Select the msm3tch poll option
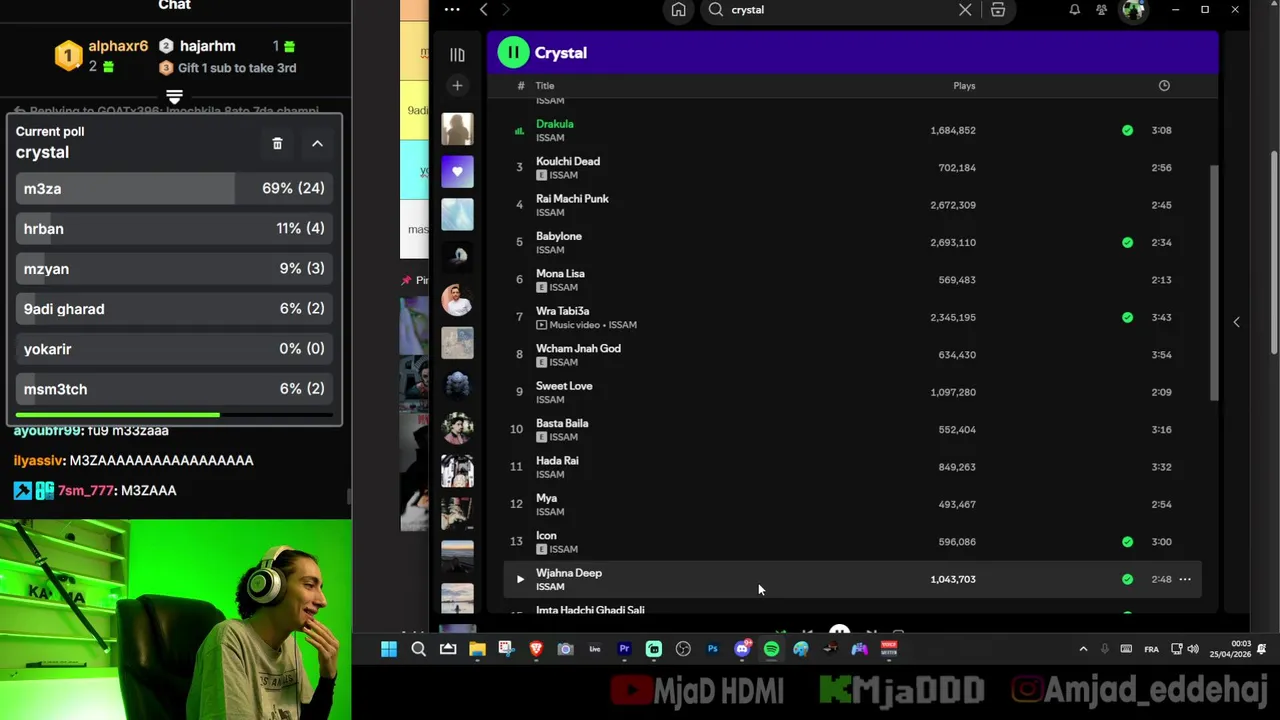The image size is (1280, 720). click(174, 389)
